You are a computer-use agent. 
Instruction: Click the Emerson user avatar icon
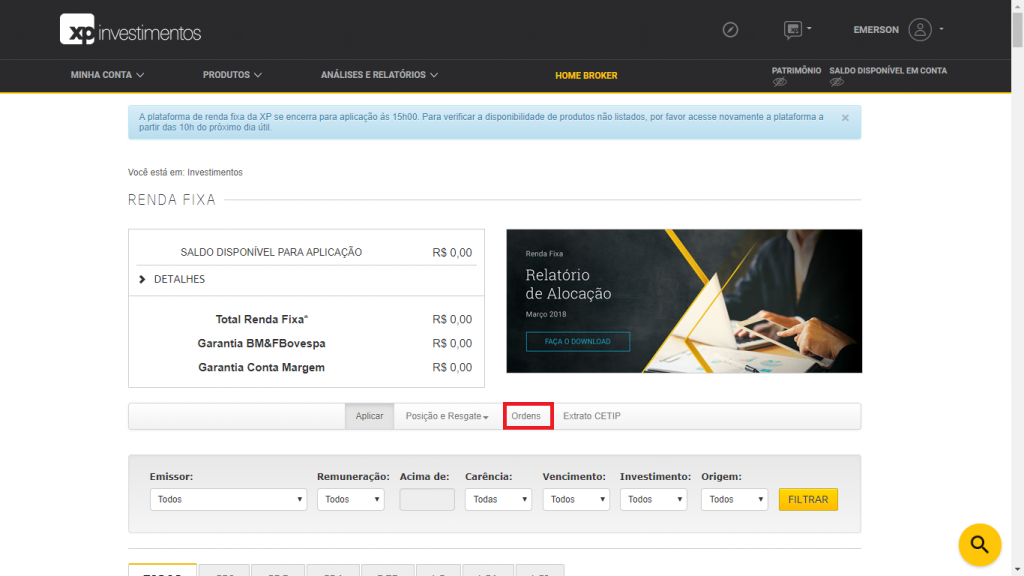[x=920, y=29]
